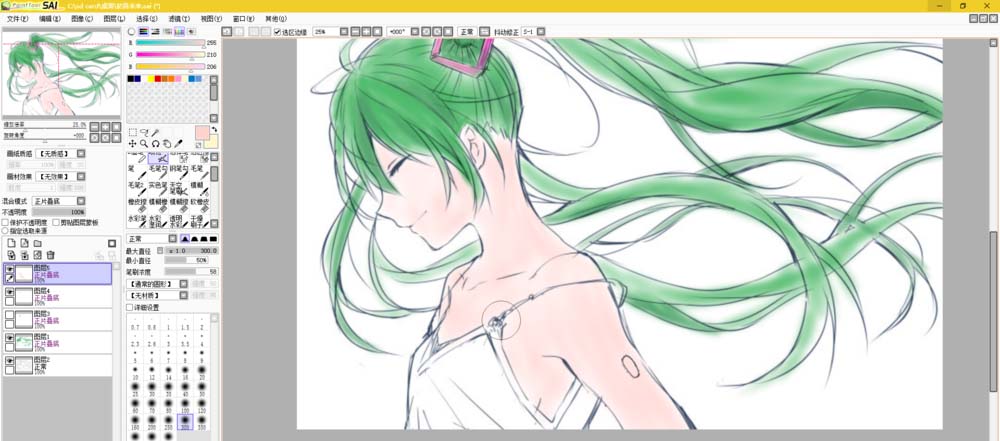Toggle the swatches panel icon

click(x=179, y=31)
